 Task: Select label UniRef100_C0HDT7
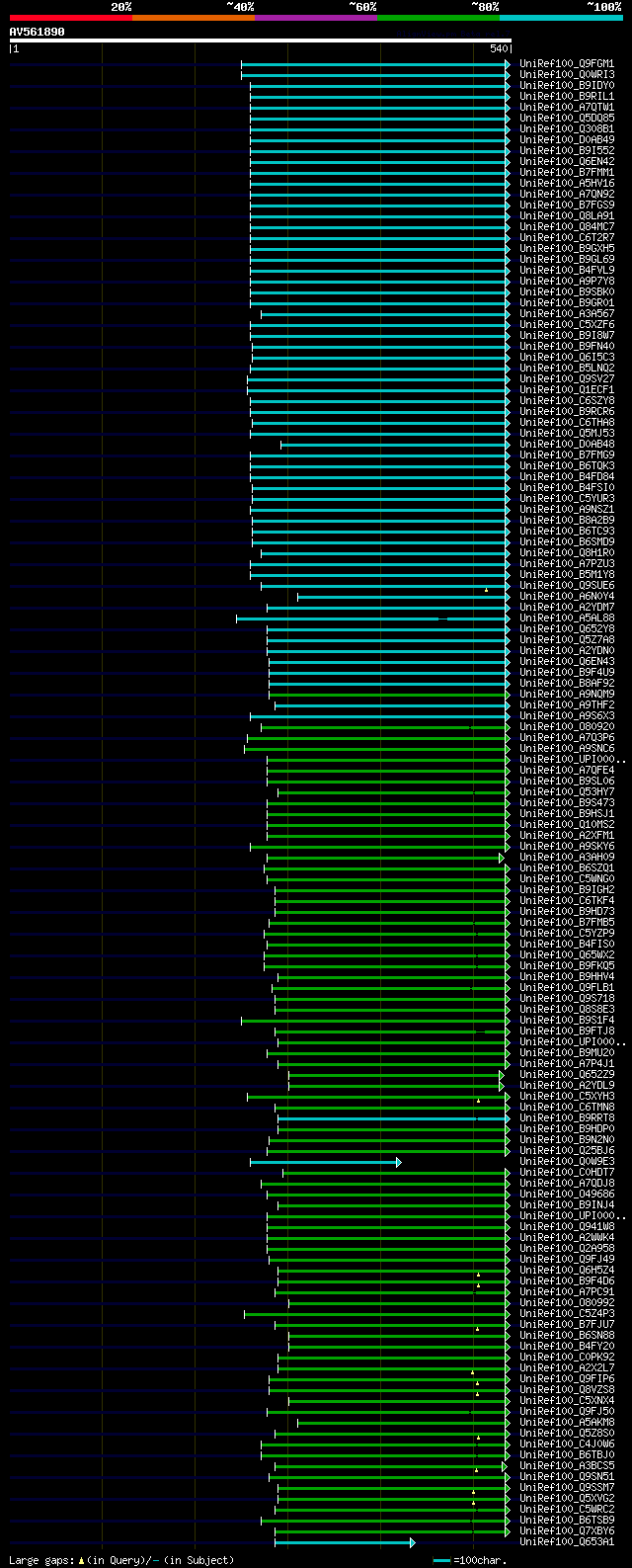coord(567,1173)
